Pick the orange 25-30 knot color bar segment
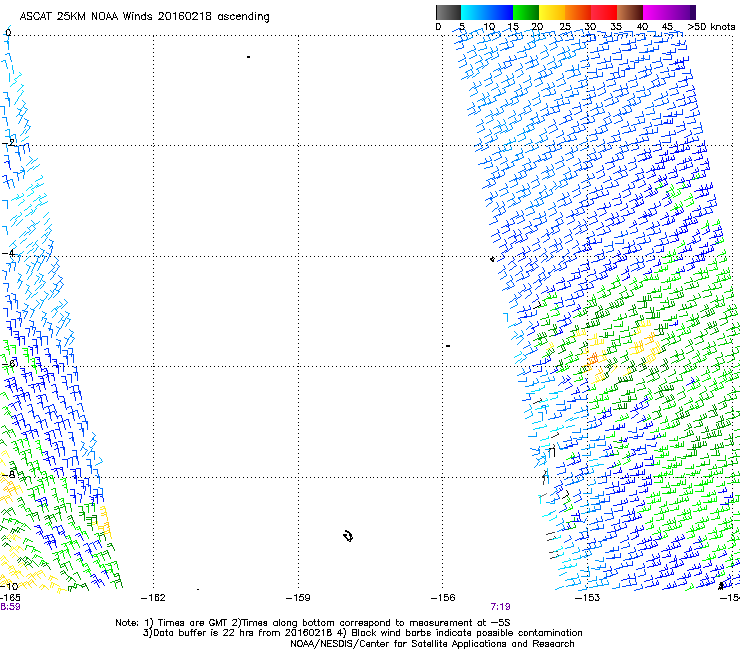 [x=578, y=12]
